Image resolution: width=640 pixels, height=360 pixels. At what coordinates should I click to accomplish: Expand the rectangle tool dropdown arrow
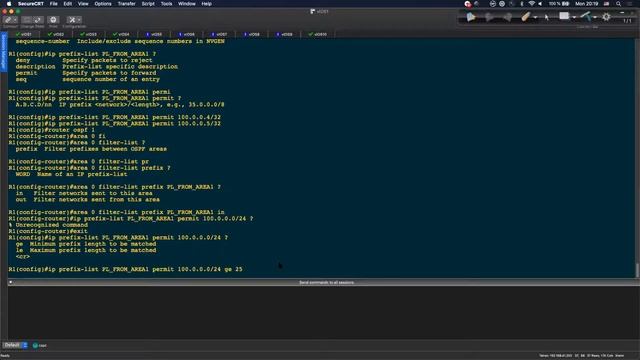pyautogui.click(x=574, y=18)
